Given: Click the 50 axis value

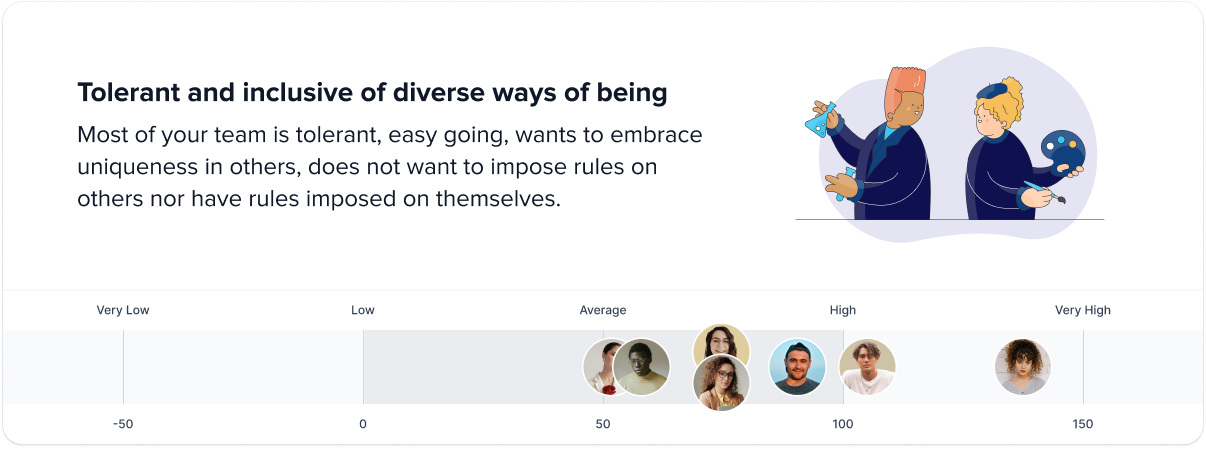Looking at the screenshot, I should pos(603,424).
